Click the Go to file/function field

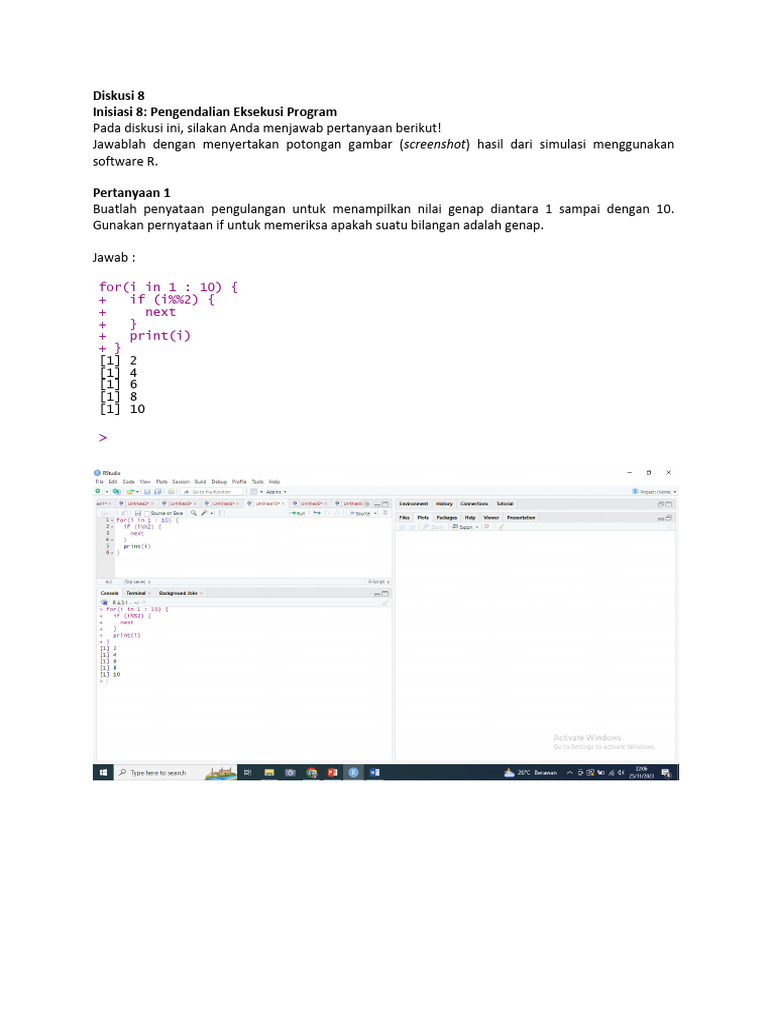tap(212, 492)
